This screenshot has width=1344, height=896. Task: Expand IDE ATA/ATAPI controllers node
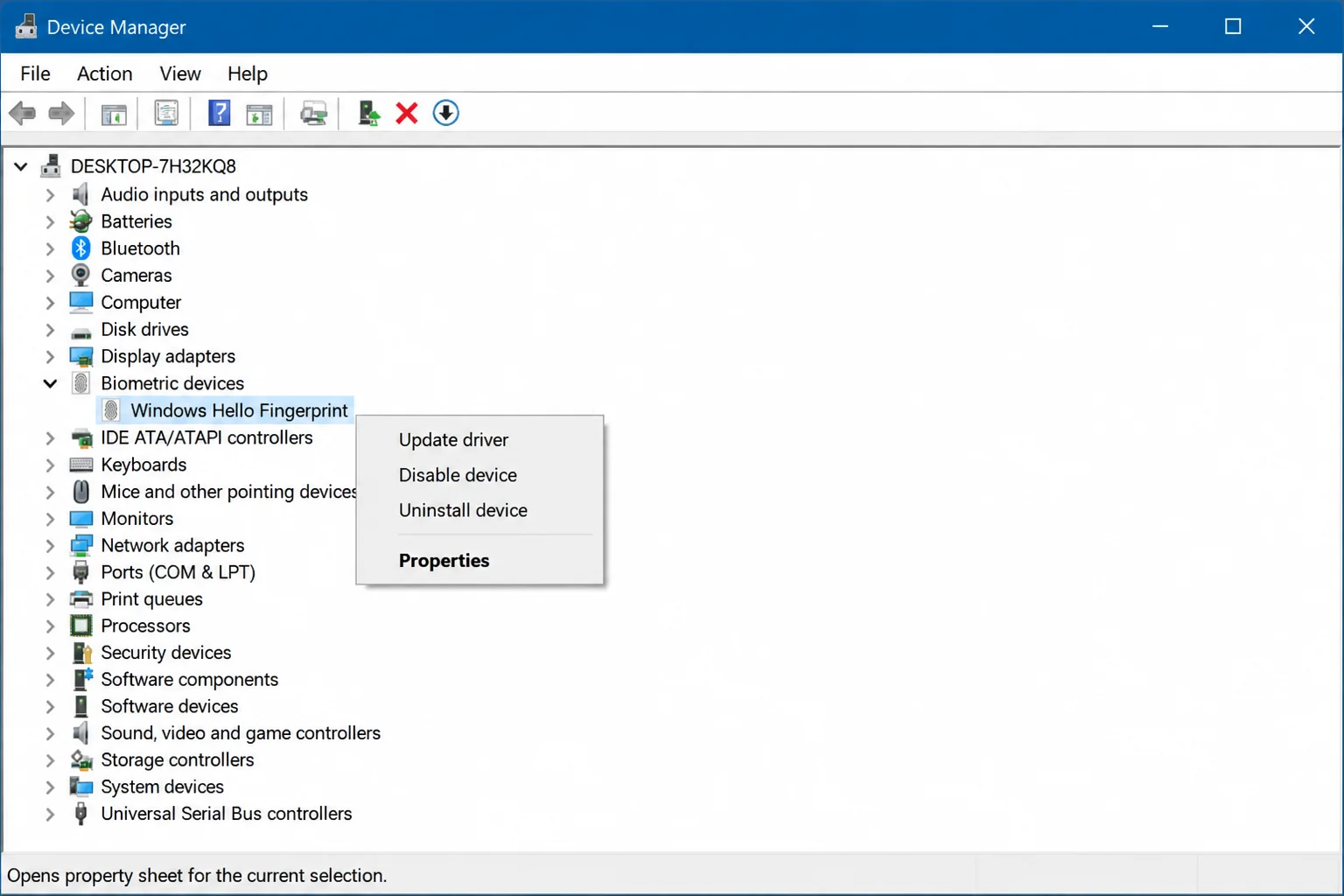click(50, 437)
